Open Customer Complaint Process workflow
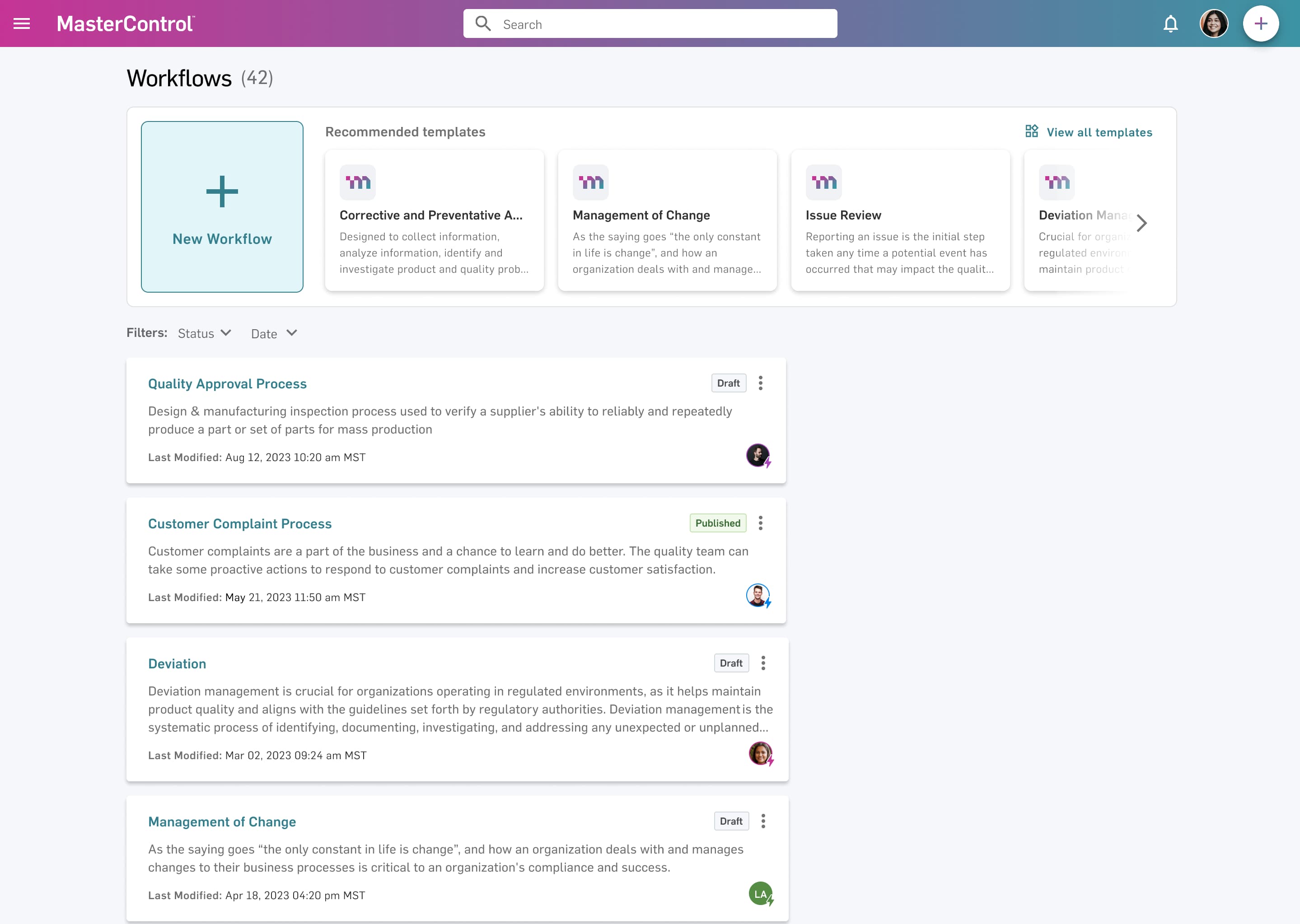The width and height of the screenshot is (1300, 924). pos(239,523)
